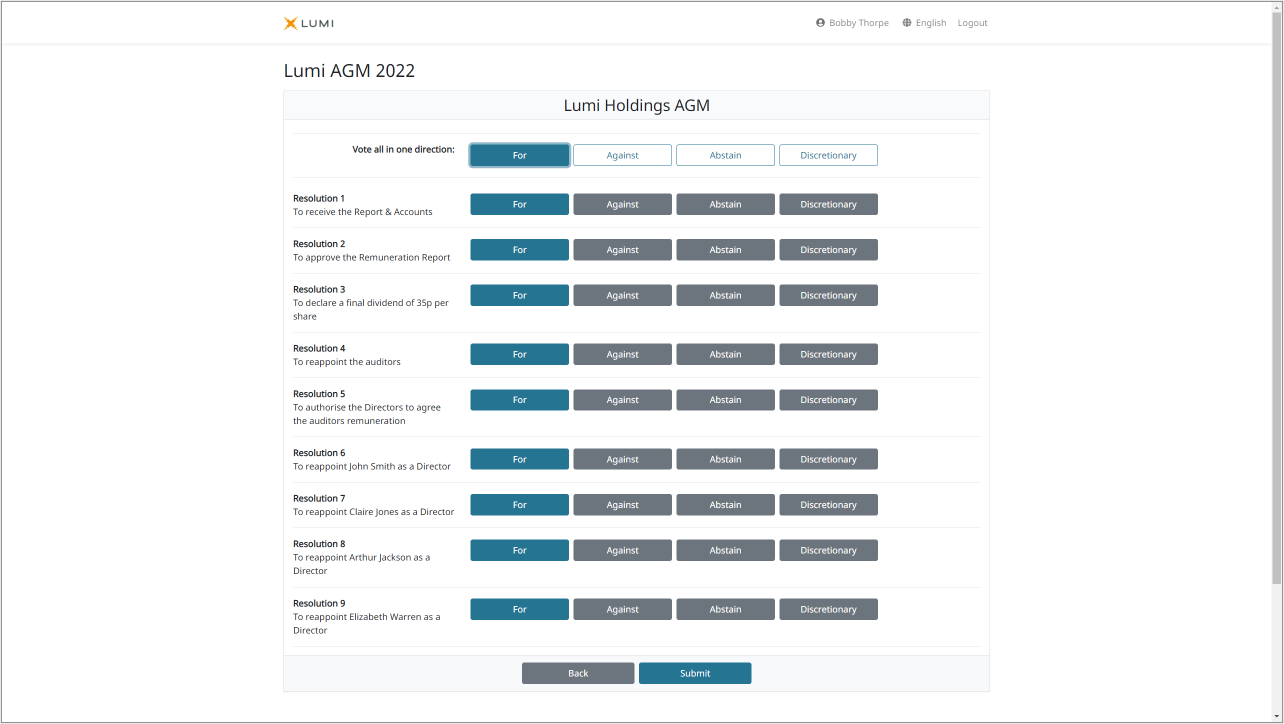The image size is (1284, 724).
Task: Click 'Vote all in one direction:' label
Action: tap(404, 149)
